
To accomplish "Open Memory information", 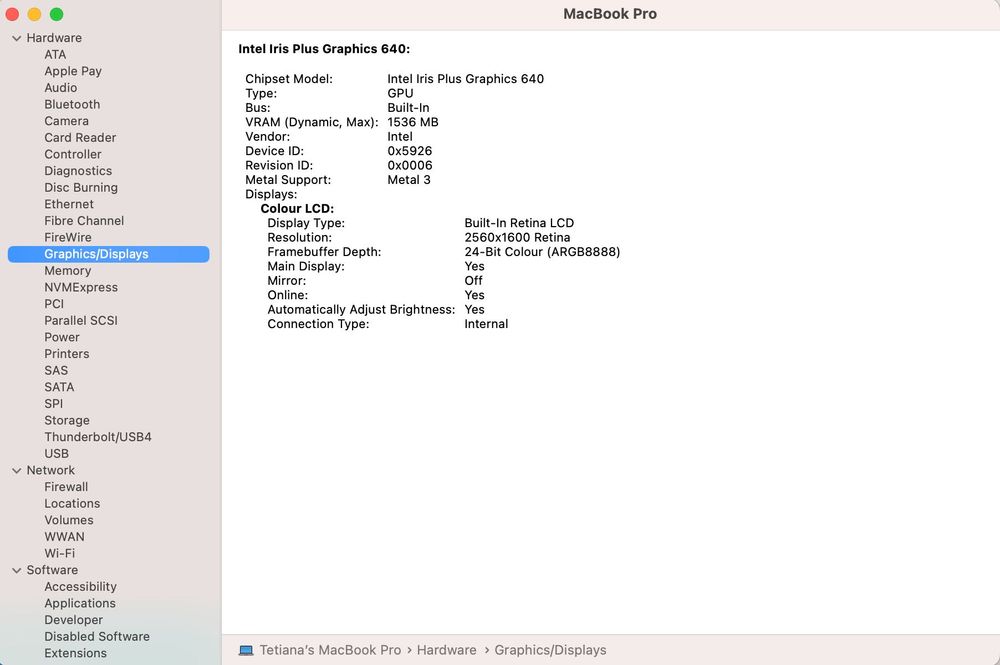I will coord(68,271).
